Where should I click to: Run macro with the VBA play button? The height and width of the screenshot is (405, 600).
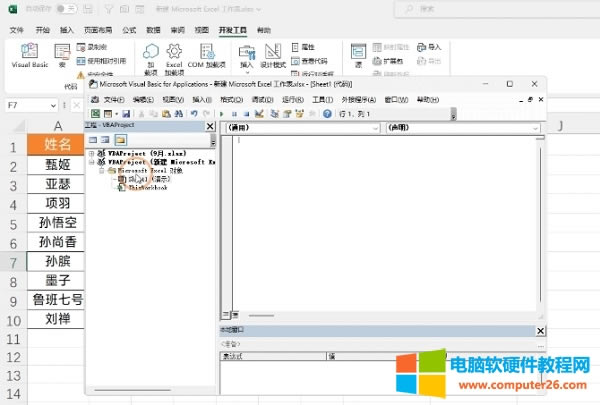pyautogui.click(x=221, y=114)
